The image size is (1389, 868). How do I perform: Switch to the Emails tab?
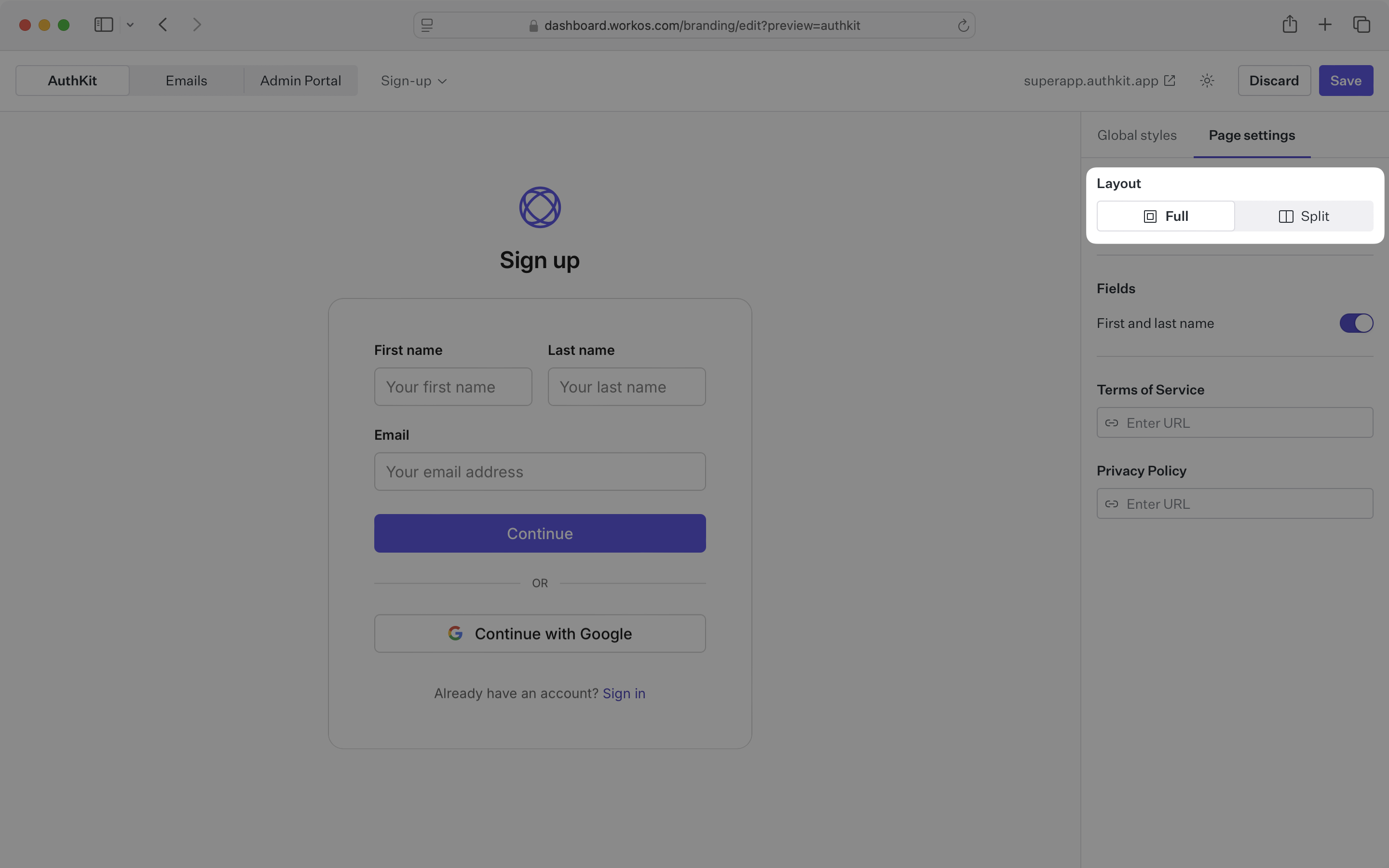coord(187,81)
